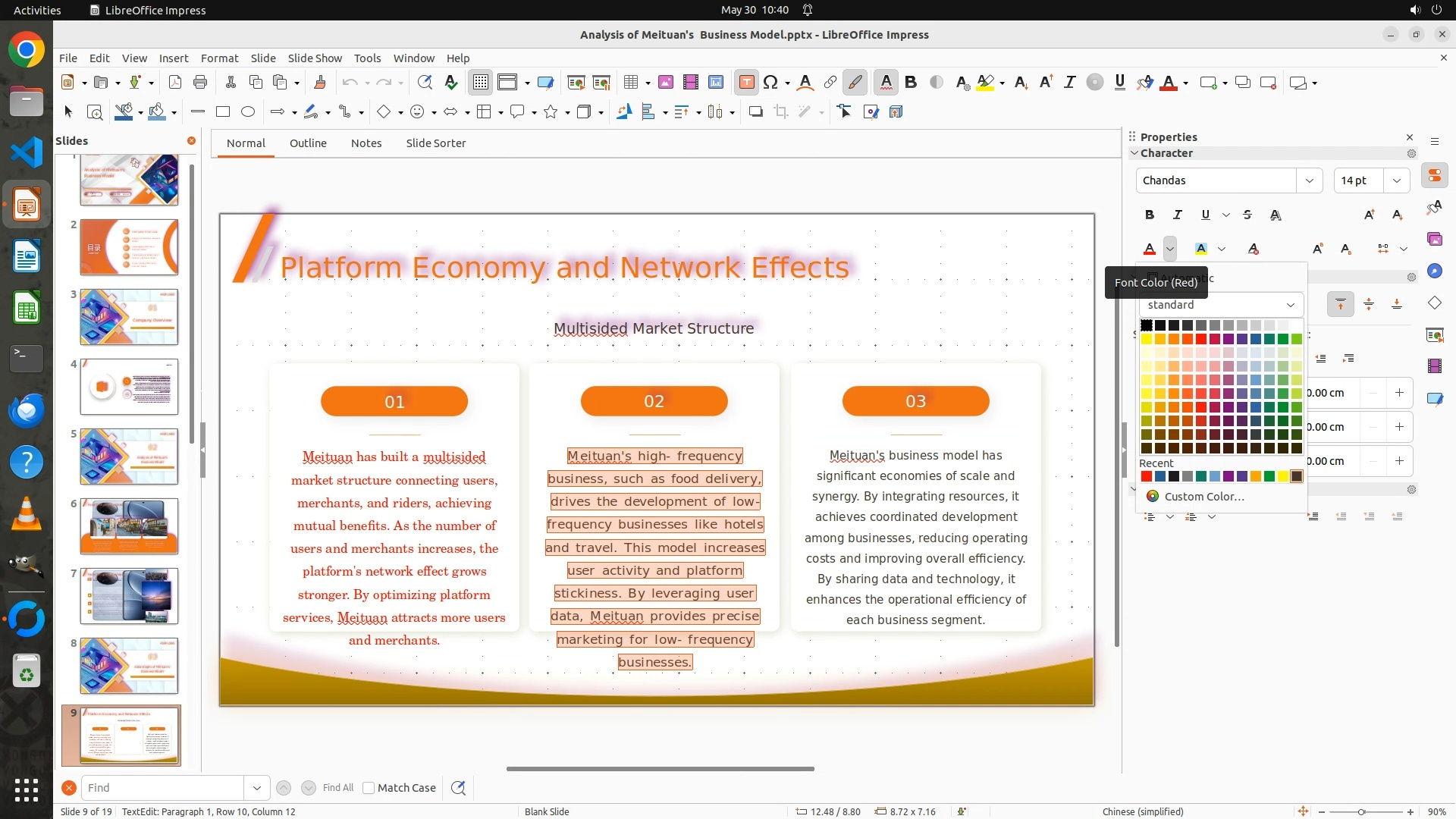The width and height of the screenshot is (1456, 819).
Task: Switch to the Slide Sorter tab
Action: pos(435,143)
